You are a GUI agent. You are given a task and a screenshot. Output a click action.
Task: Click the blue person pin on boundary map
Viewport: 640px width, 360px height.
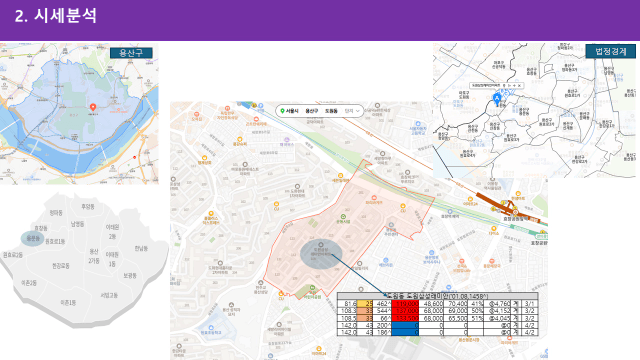point(497,99)
